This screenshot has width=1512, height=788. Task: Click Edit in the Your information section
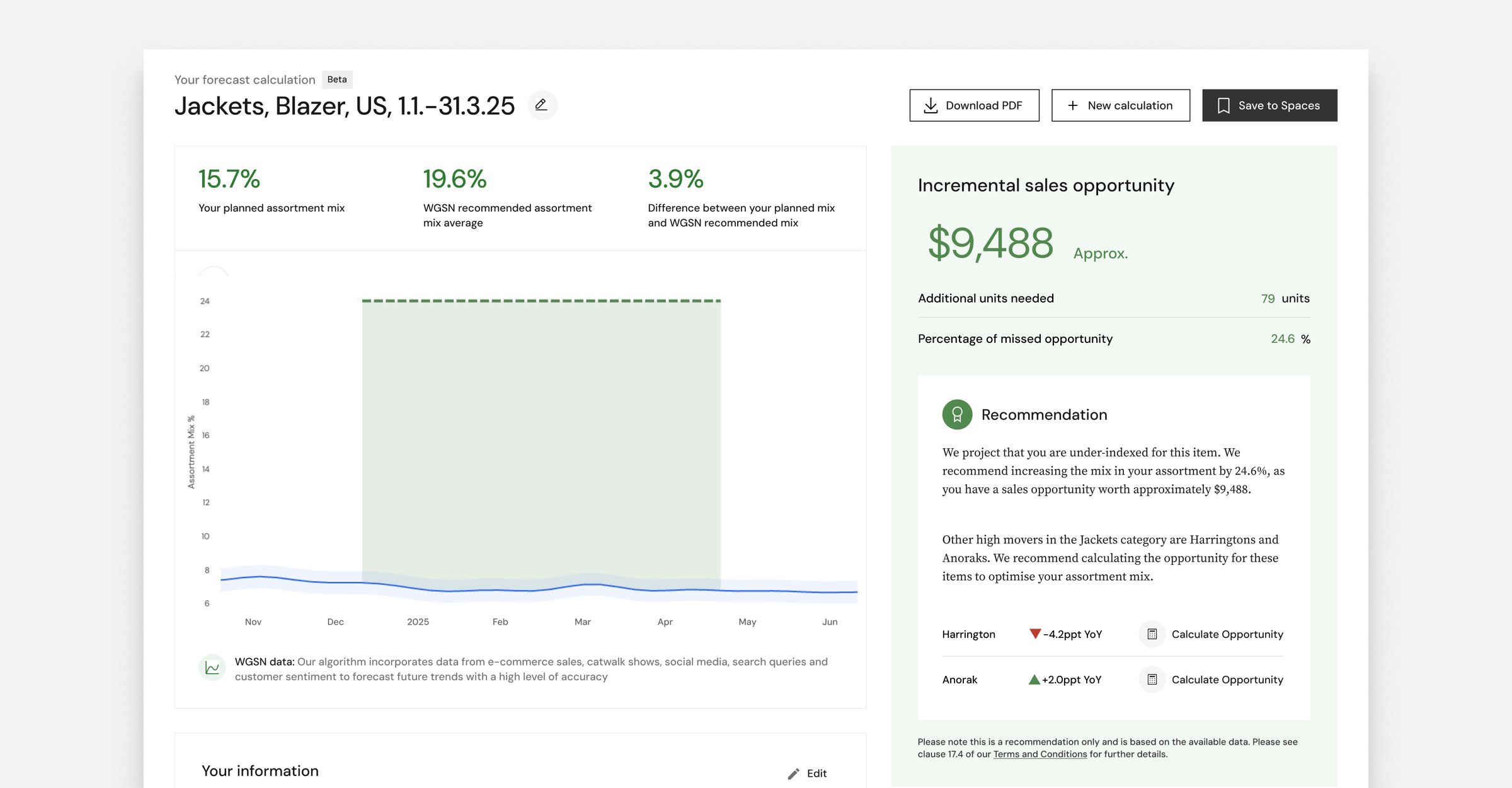click(x=816, y=774)
